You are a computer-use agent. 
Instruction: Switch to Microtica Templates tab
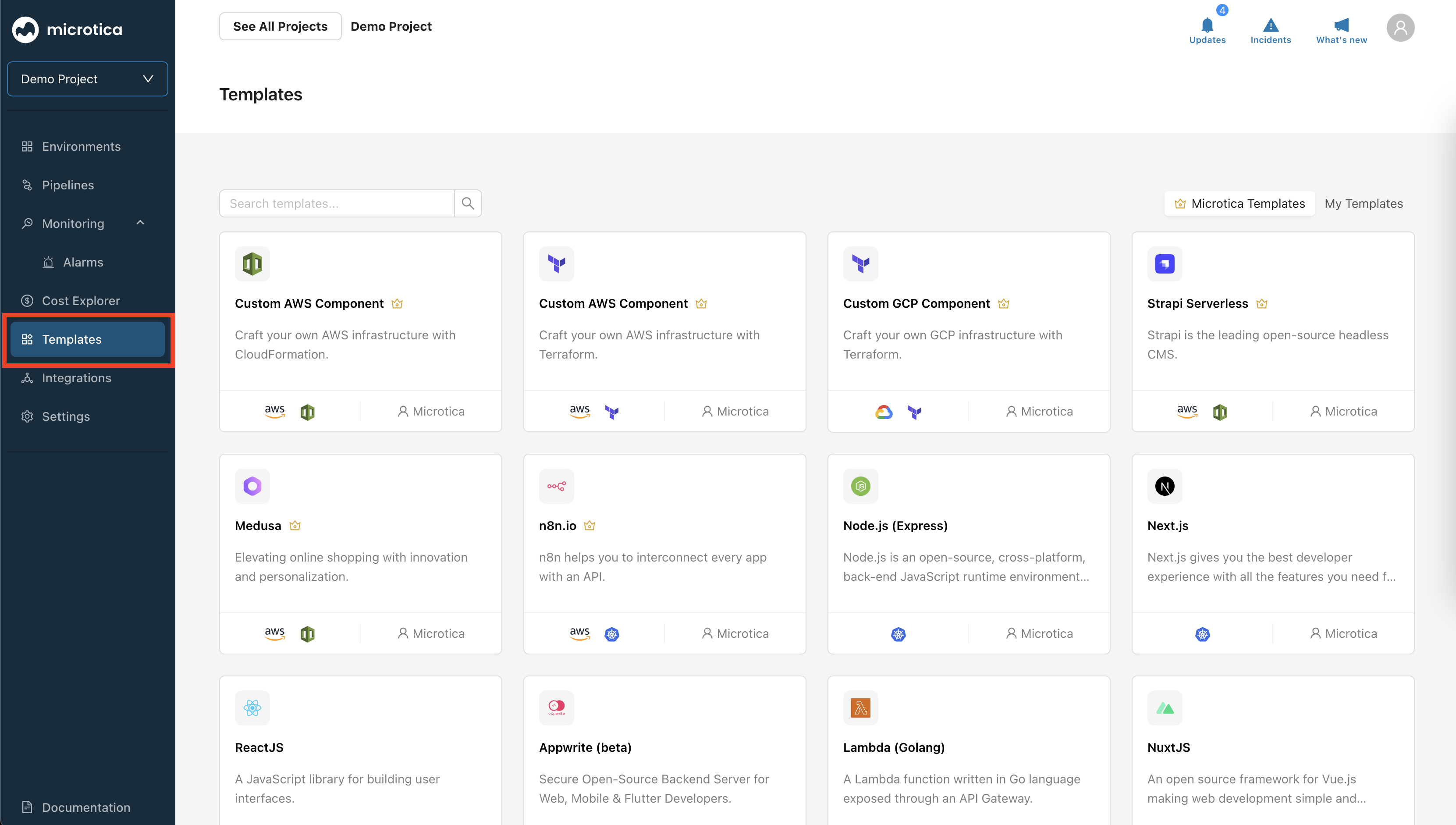pyautogui.click(x=1239, y=203)
